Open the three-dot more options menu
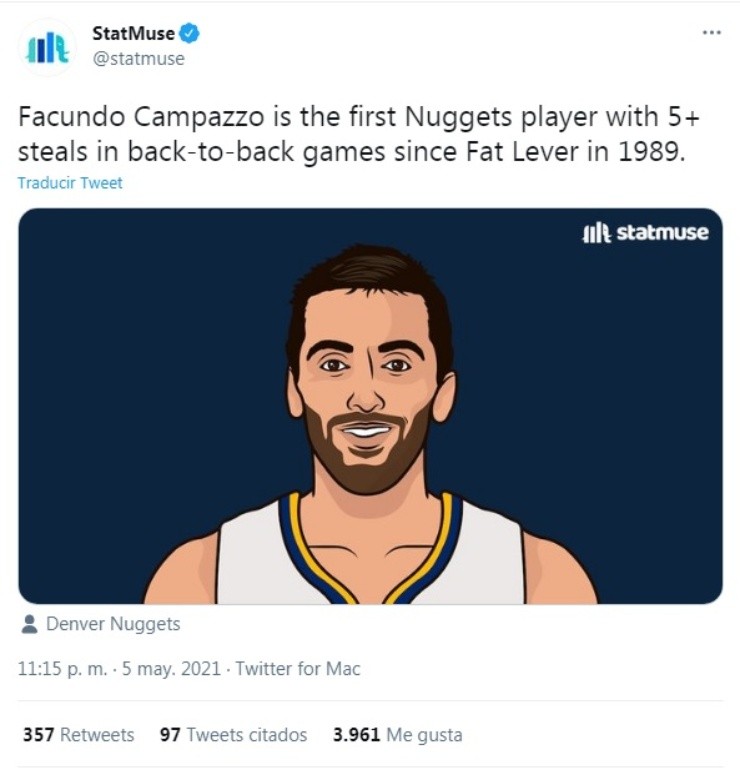This screenshot has height=775, width=740. 712,33
